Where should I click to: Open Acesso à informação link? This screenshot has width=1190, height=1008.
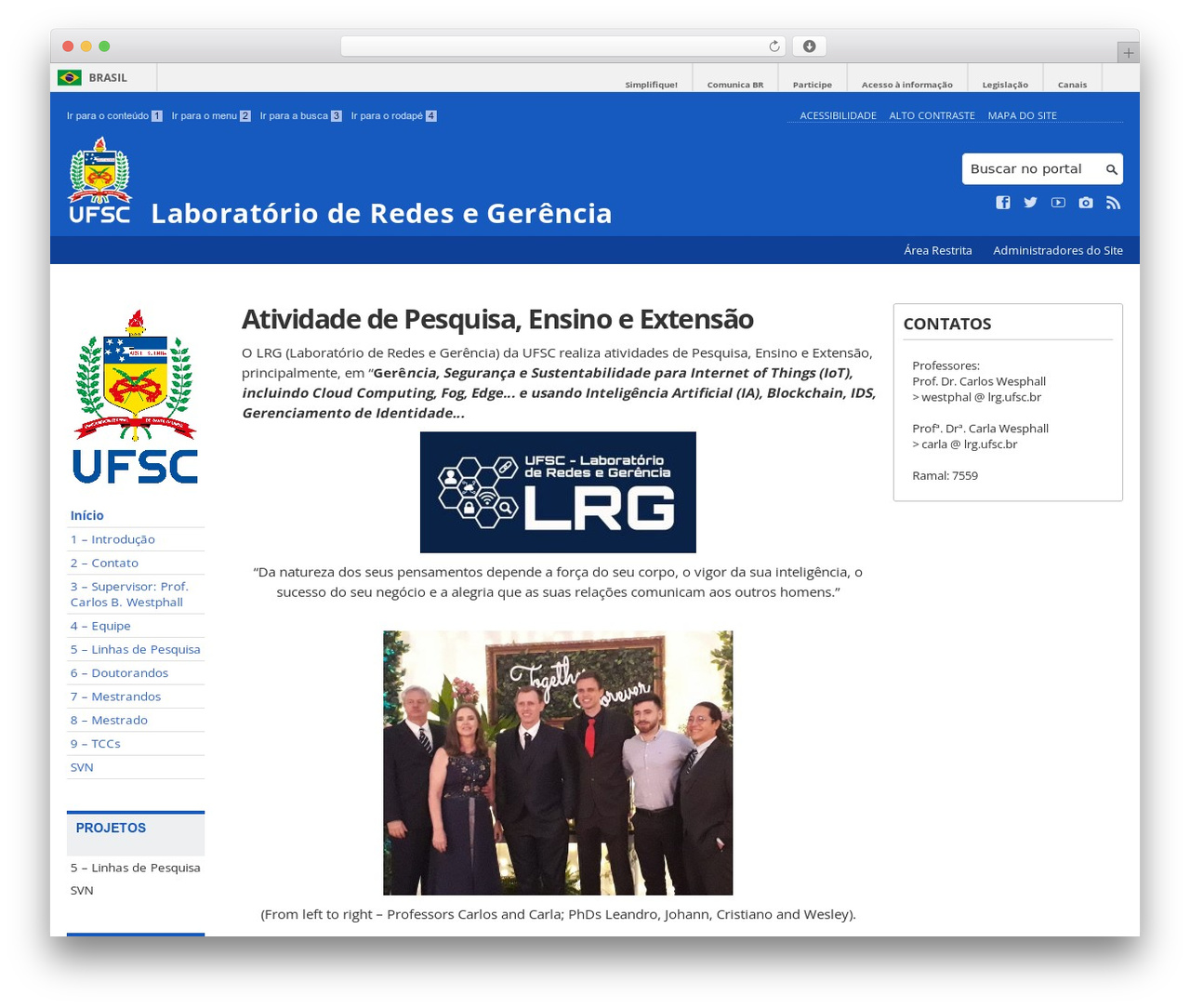906,85
